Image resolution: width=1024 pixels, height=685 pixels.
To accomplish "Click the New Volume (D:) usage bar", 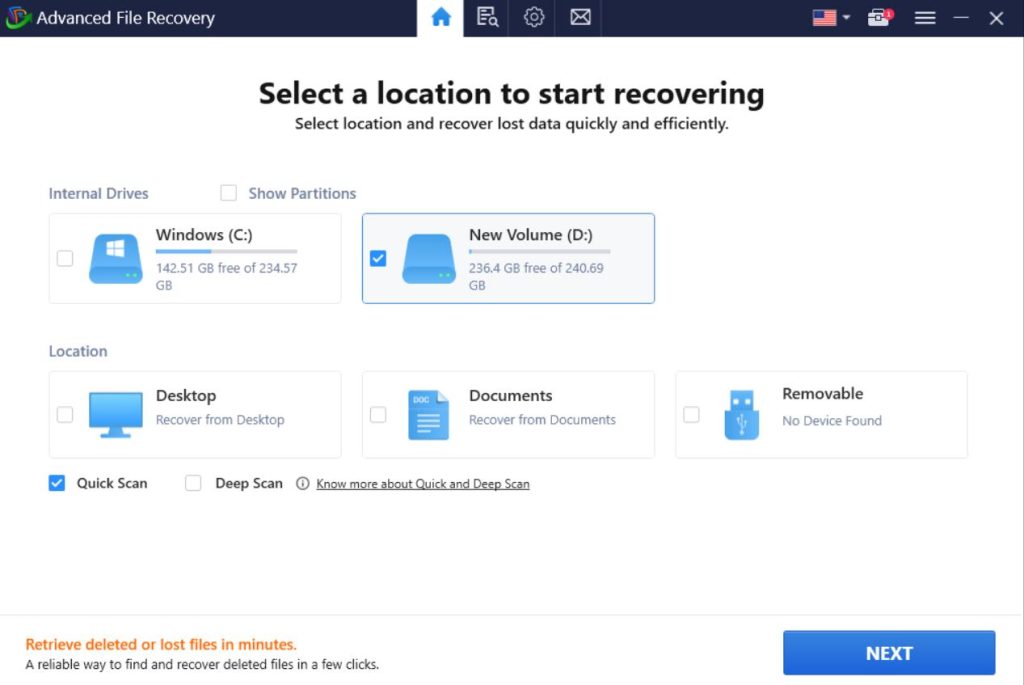I will pos(539,251).
